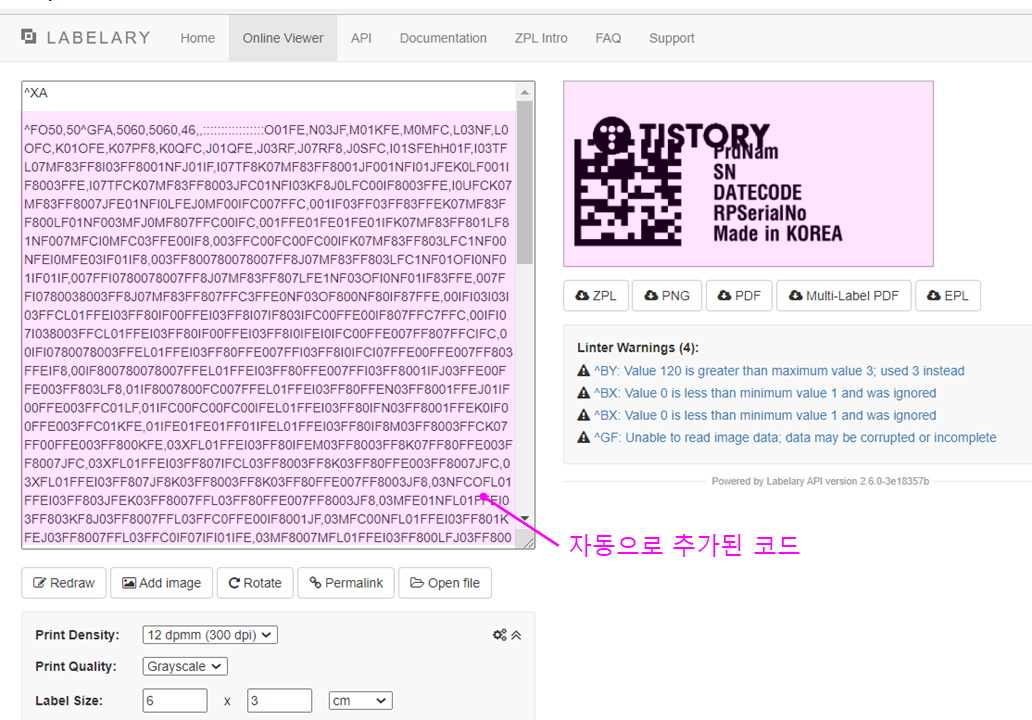
Task: Click the Print Density label
Action: [77, 635]
